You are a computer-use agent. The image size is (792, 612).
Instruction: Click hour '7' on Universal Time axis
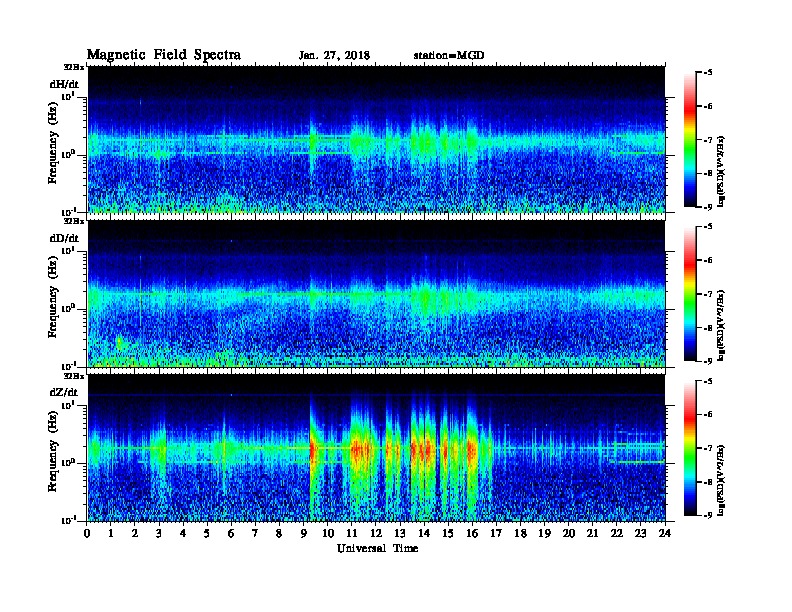click(x=256, y=534)
